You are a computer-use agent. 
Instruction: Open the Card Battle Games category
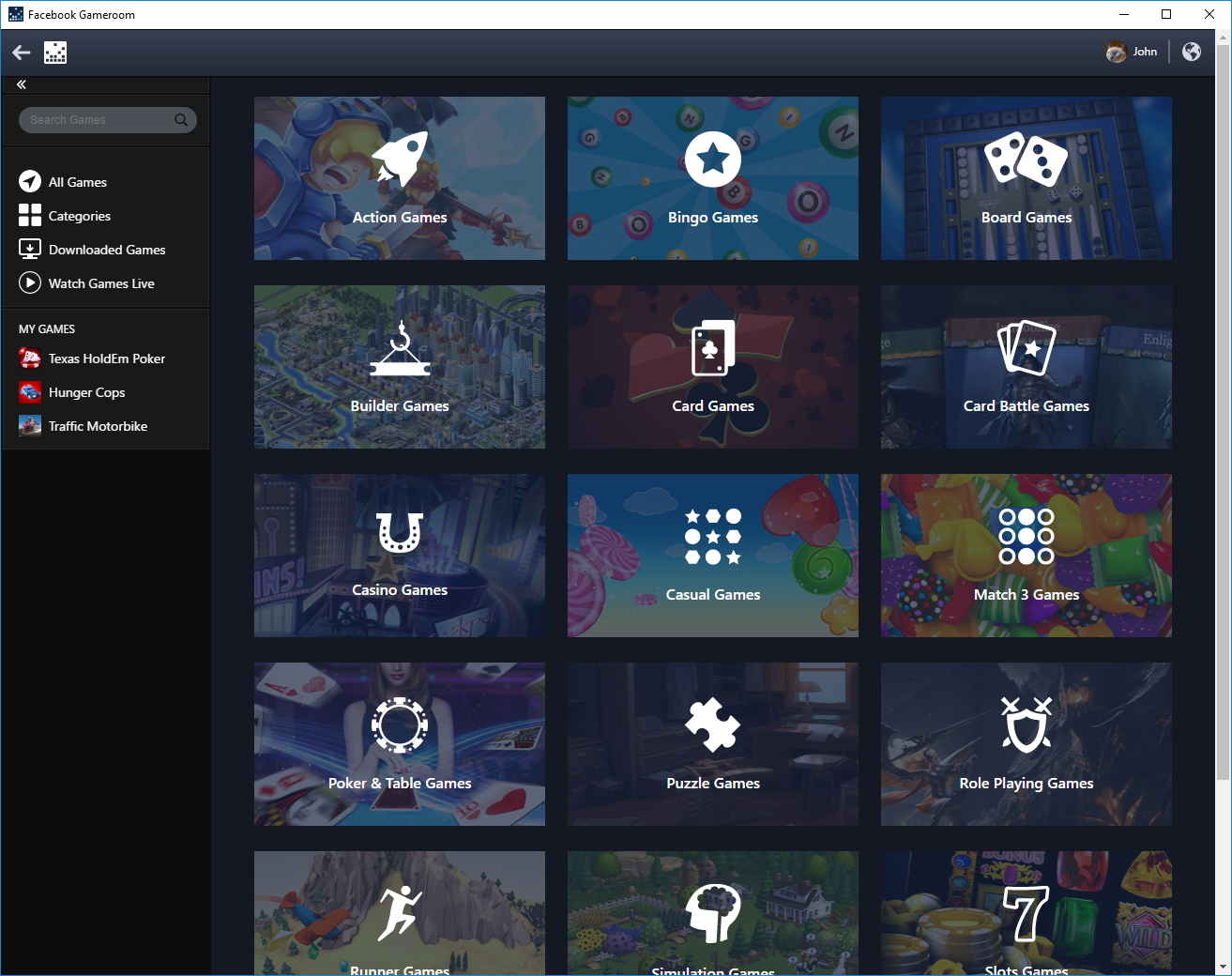pyautogui.click(x=1026, y=366)
